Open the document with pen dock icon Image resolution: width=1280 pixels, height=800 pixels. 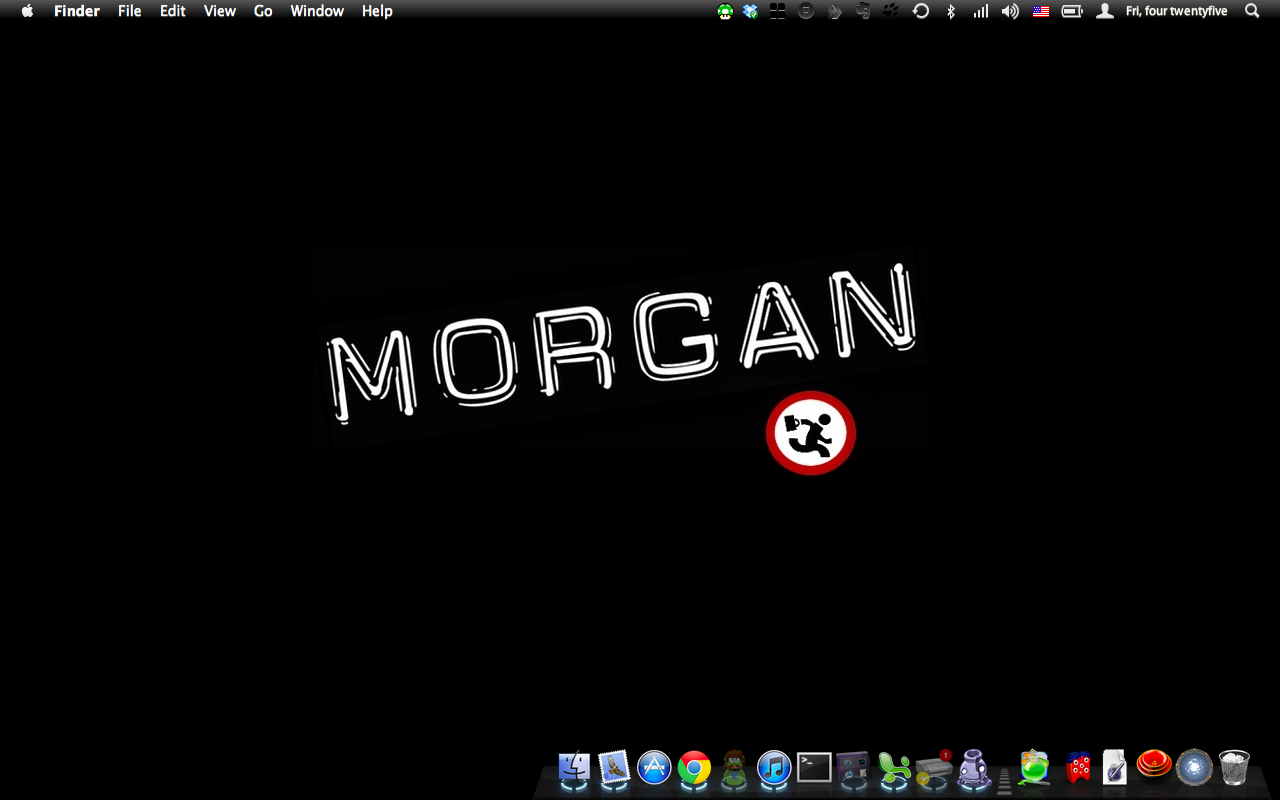[x=1115, y=768]
